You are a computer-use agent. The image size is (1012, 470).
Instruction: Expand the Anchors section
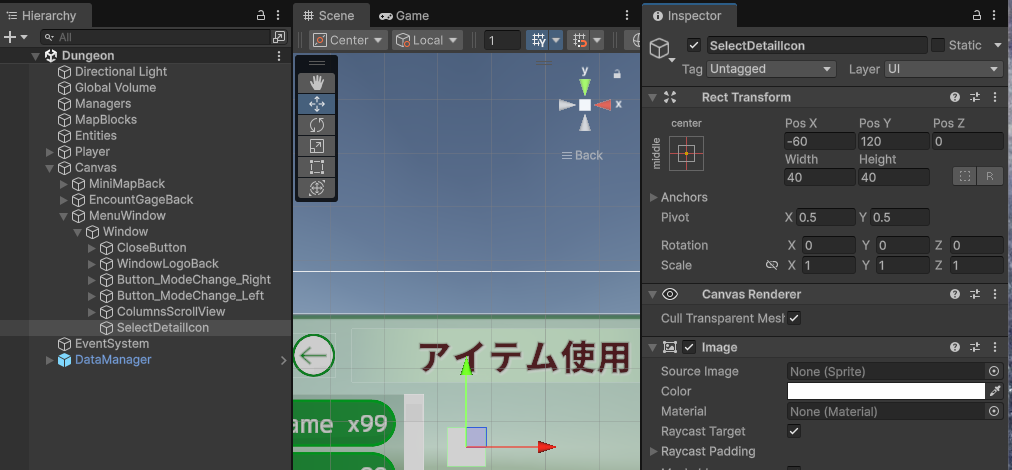[x=654, y=197]
